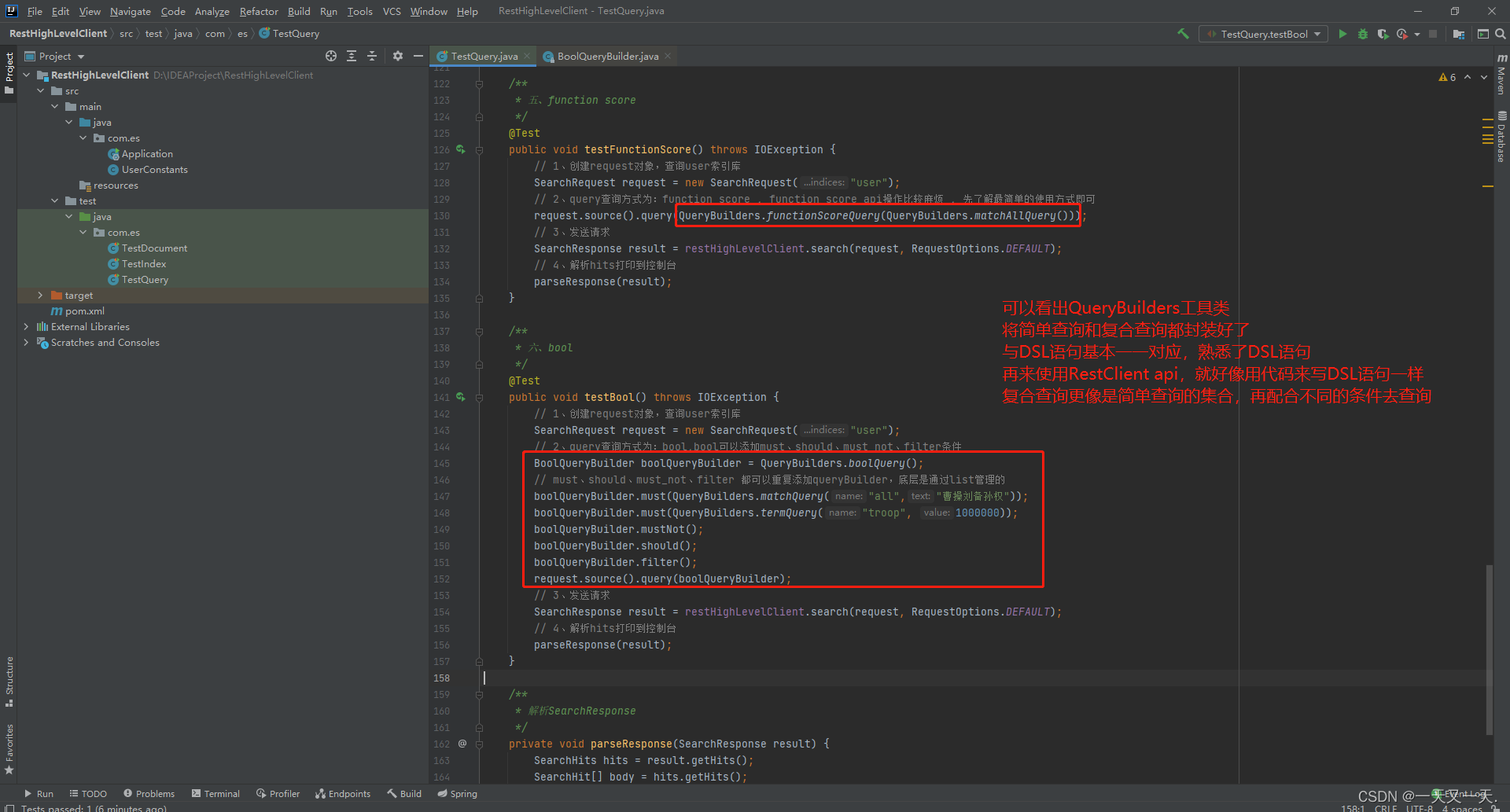Select opened file using the crosshair icon
Viewport: 1510px width, 812px height.
[331, 56]
